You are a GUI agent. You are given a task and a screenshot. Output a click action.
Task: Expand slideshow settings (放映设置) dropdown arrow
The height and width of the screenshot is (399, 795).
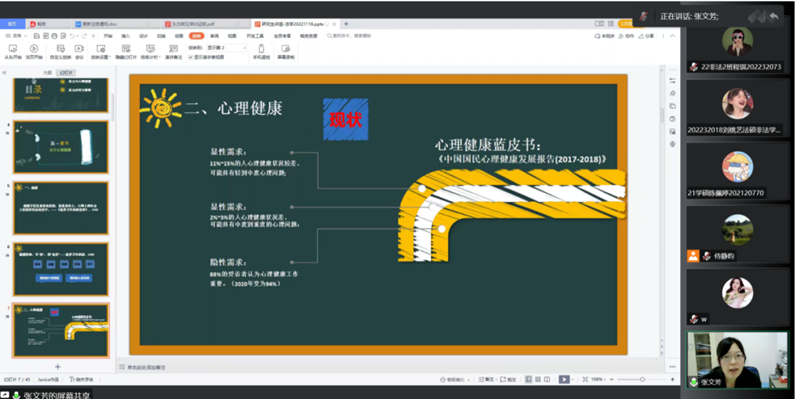109,57
